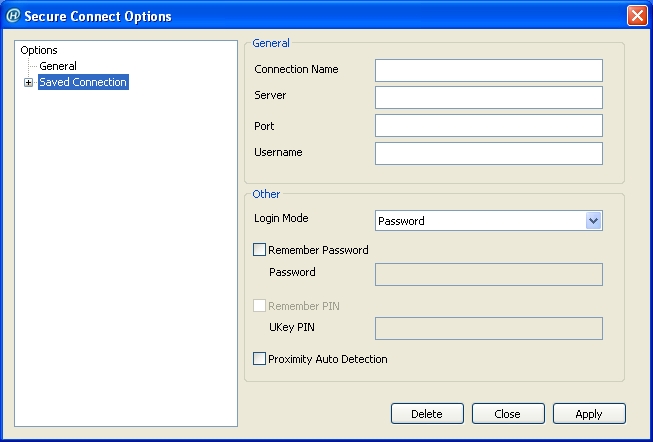
Task: Click into the Port field
Action: click(x=488, y=125)
